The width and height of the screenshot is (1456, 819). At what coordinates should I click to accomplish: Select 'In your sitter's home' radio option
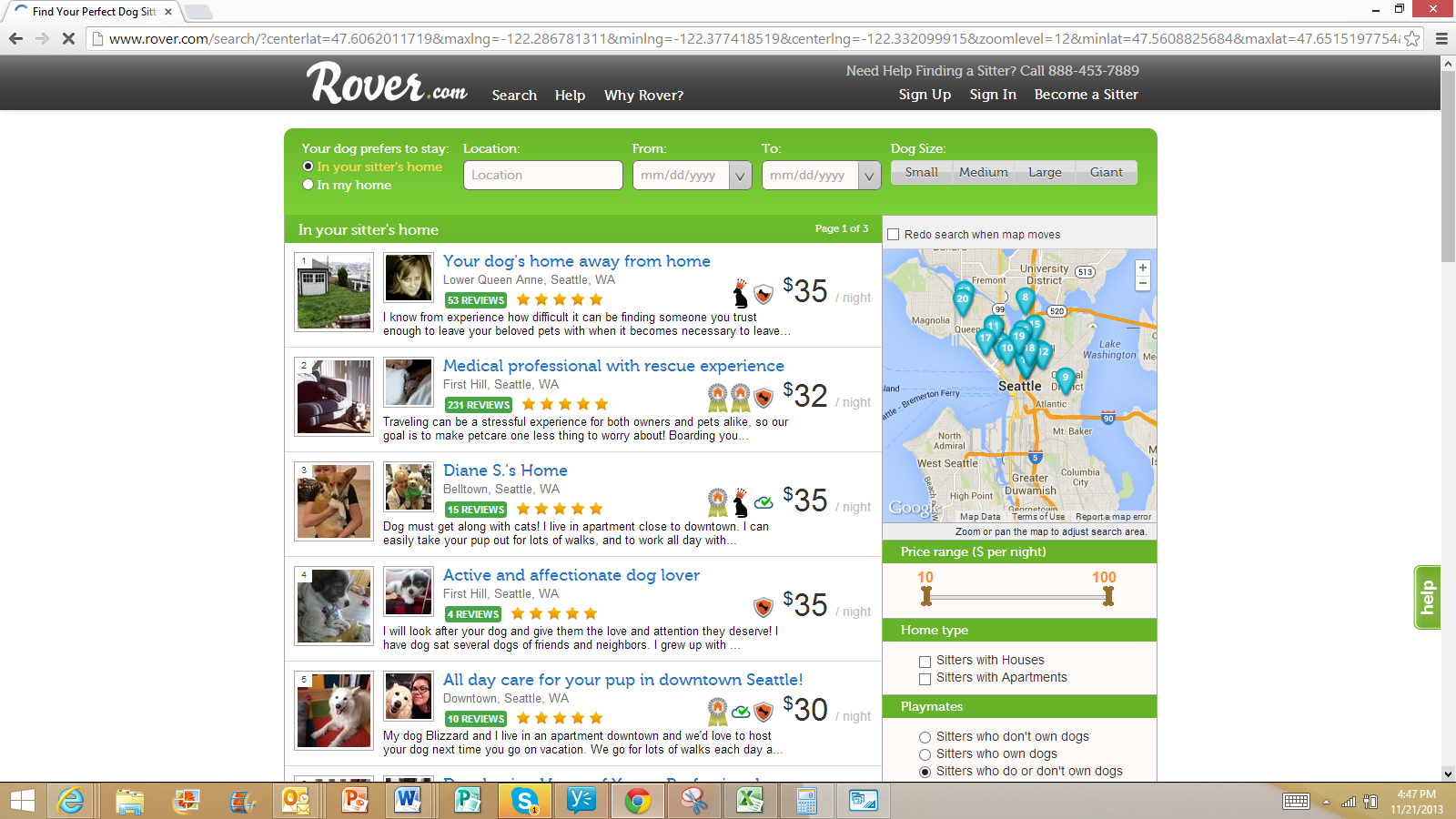tap(308, 167)
